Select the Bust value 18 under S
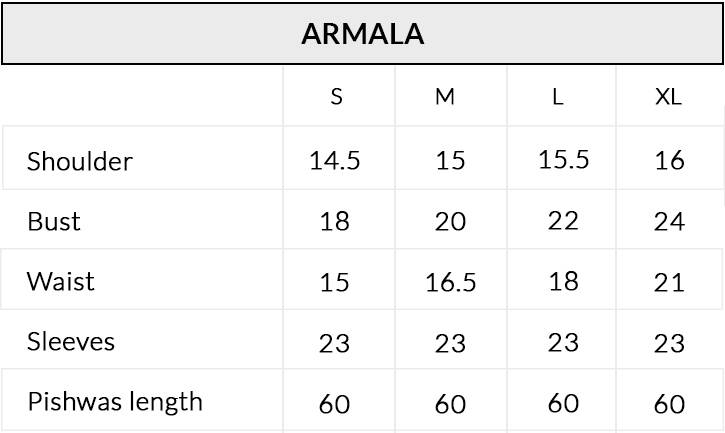 coord(334,222)
